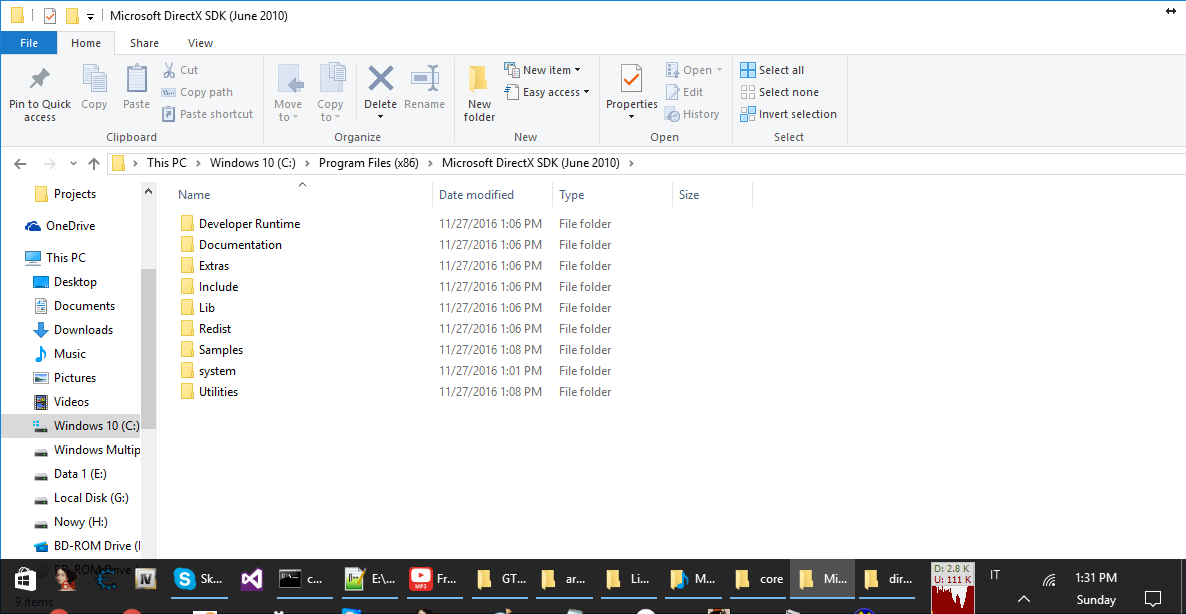Click the navigation pane scrollbar up arrow
Viewport: 1186px width, 614px height.
click(x=148, y=191)
